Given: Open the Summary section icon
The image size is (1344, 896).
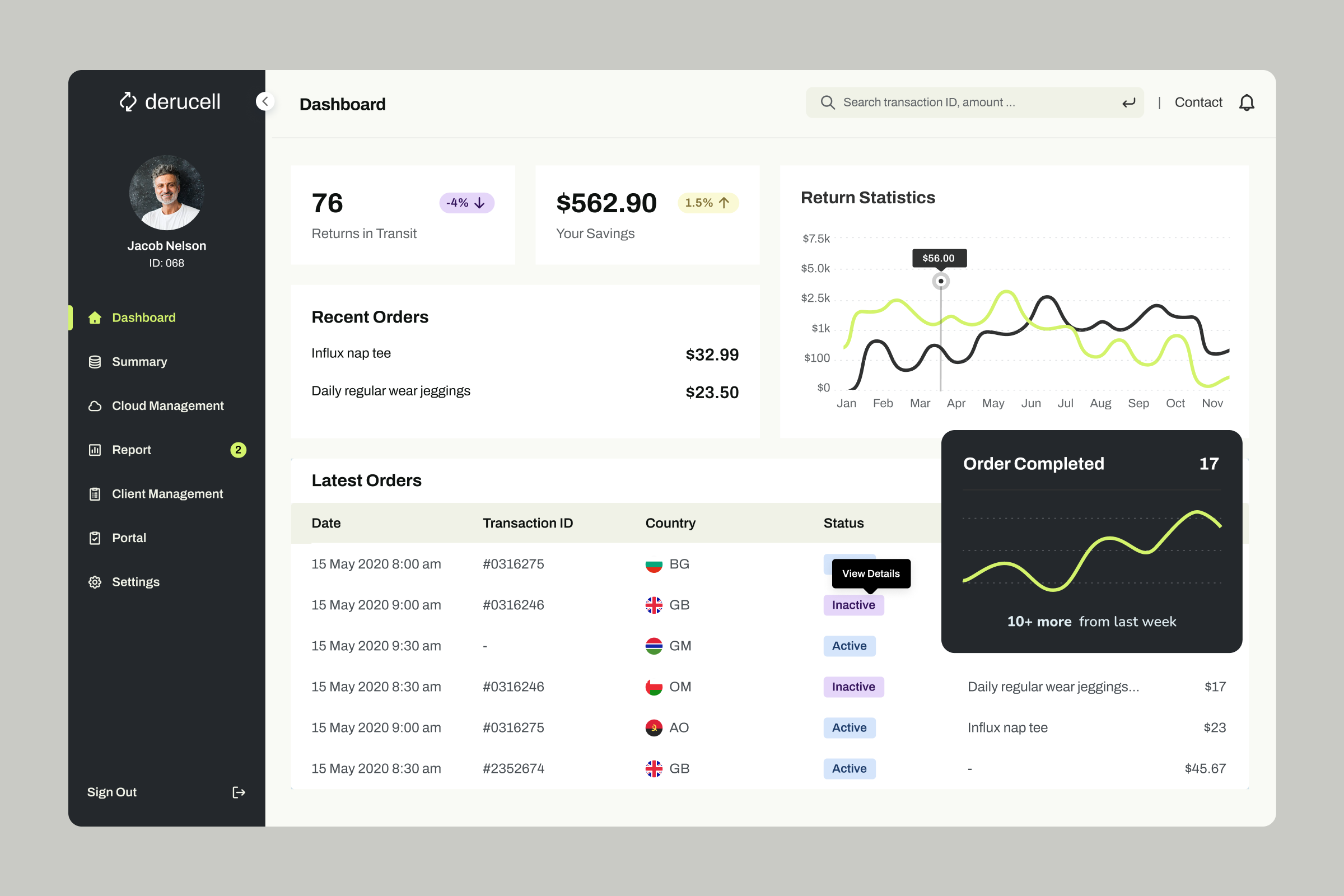Looking at the screenshot, I should click(x=95, y=362).
